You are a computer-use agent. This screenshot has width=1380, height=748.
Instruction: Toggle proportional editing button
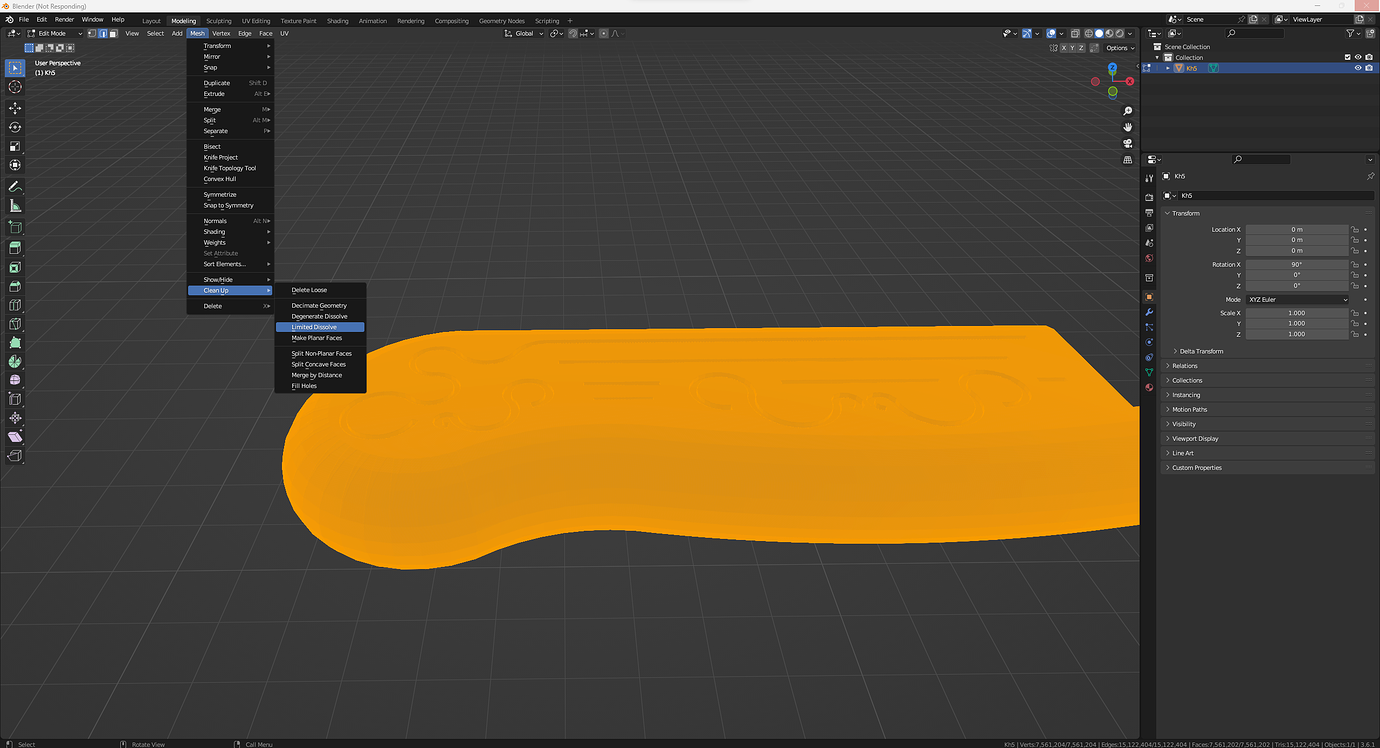606,33
